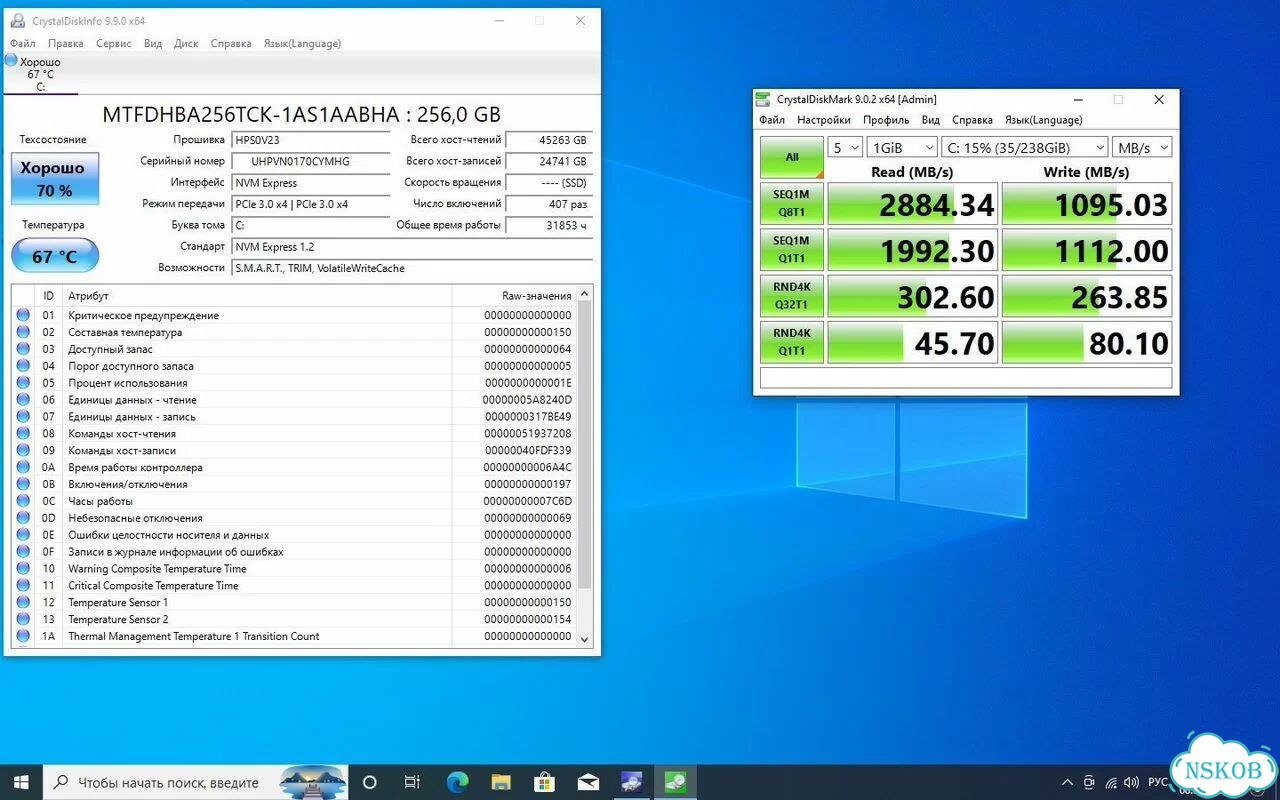Click status circle for Temperature Sensor 2 row

pos(23,619)
